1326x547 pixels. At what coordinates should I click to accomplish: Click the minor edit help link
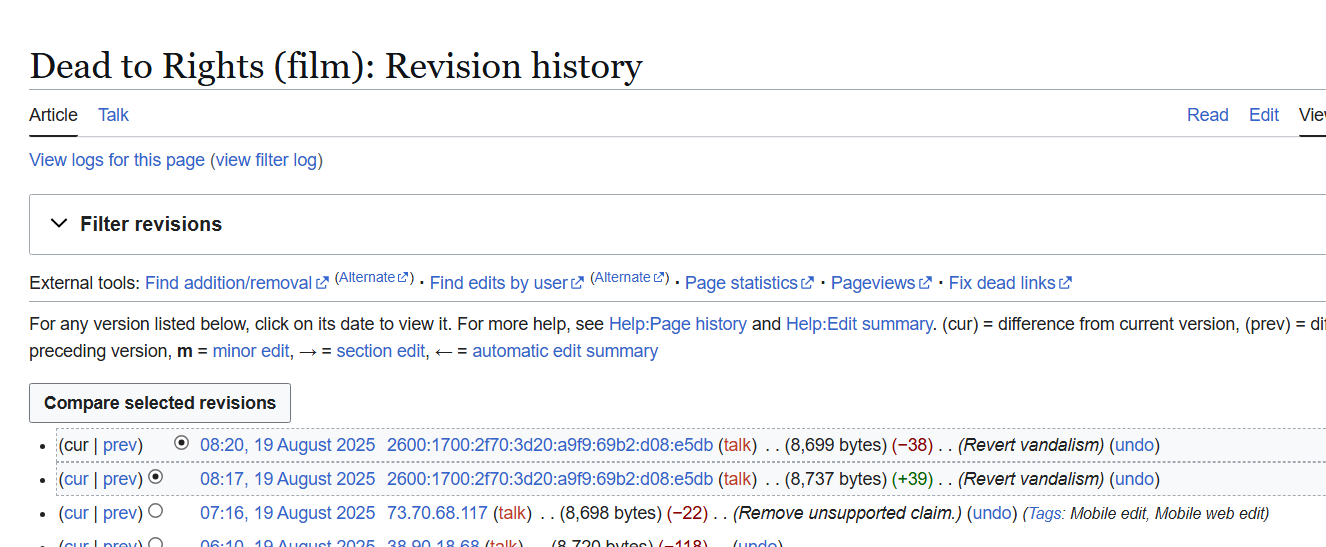pos(249,351)
